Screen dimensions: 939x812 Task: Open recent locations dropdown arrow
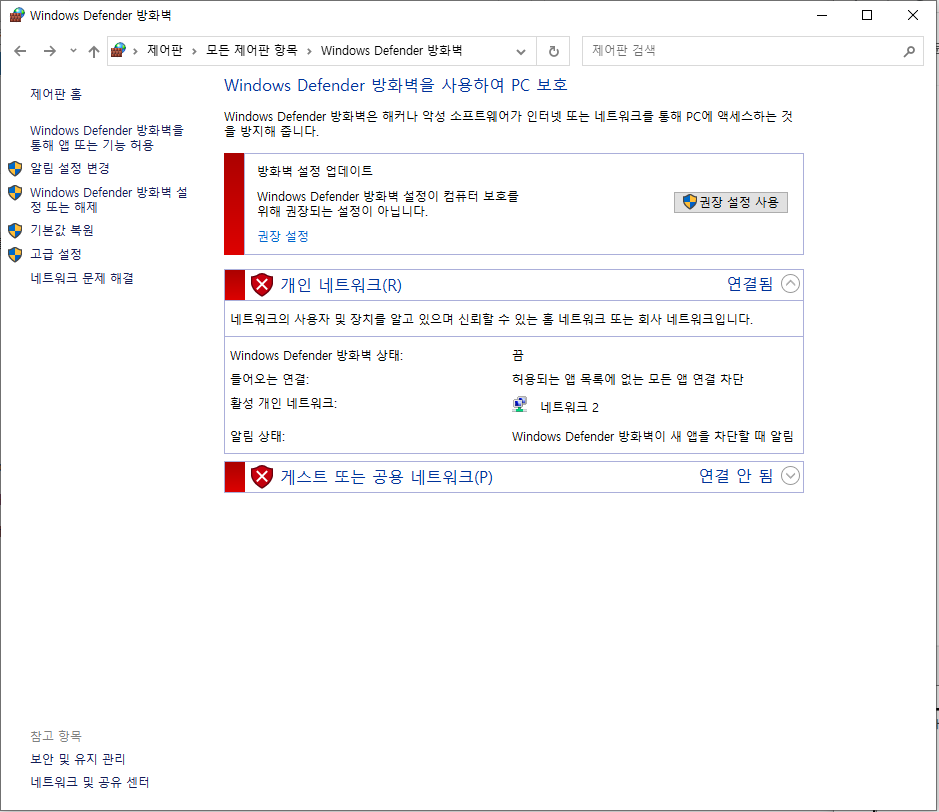73,51
